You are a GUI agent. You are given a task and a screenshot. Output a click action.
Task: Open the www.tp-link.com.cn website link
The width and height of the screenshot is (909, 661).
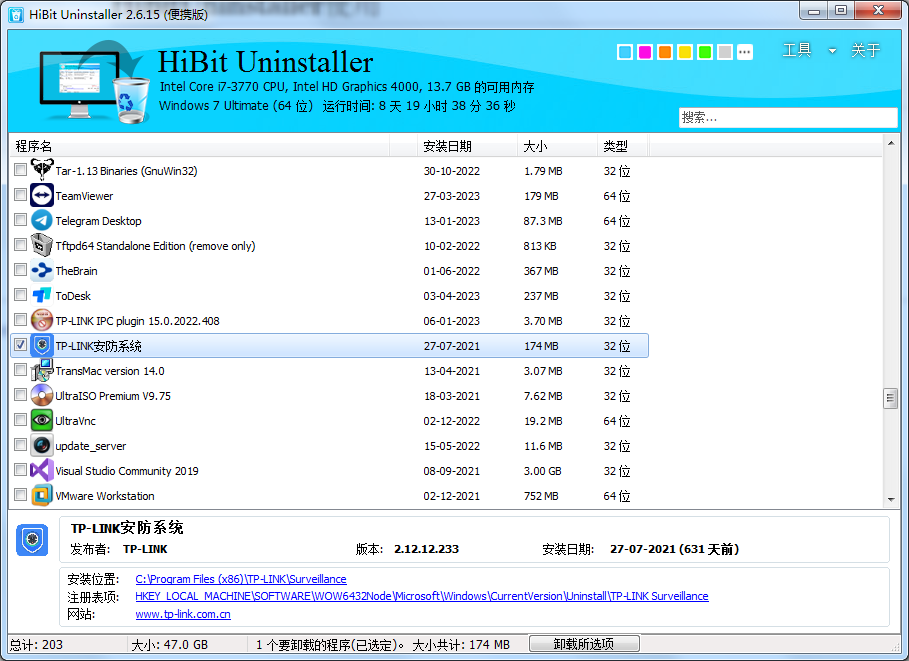183,614
